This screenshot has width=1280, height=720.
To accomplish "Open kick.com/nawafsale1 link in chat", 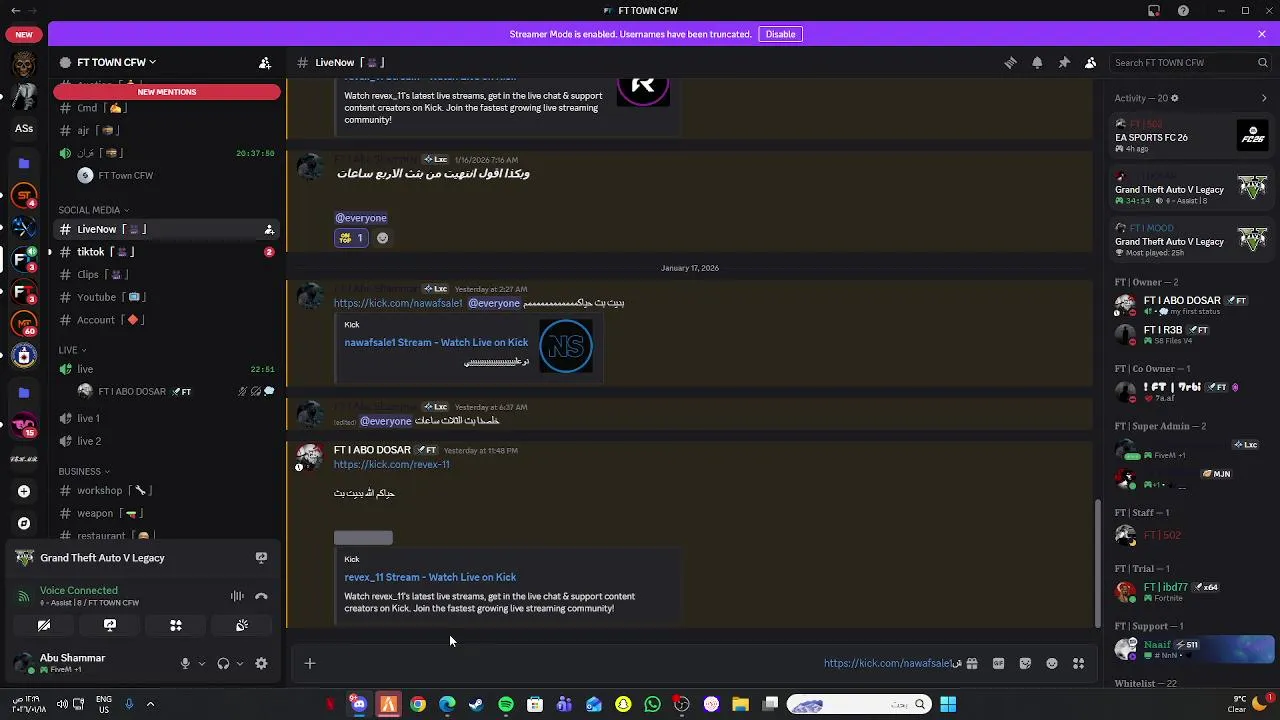I will click(398, 303).
